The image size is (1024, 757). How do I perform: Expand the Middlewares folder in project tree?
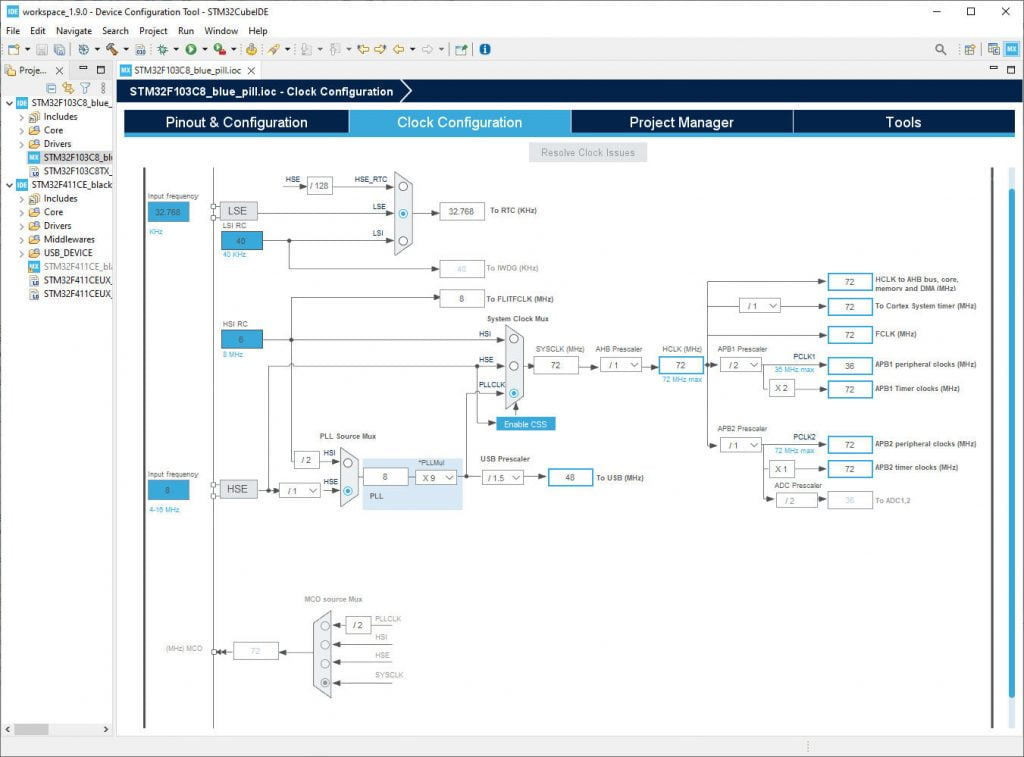coord(21,240)
